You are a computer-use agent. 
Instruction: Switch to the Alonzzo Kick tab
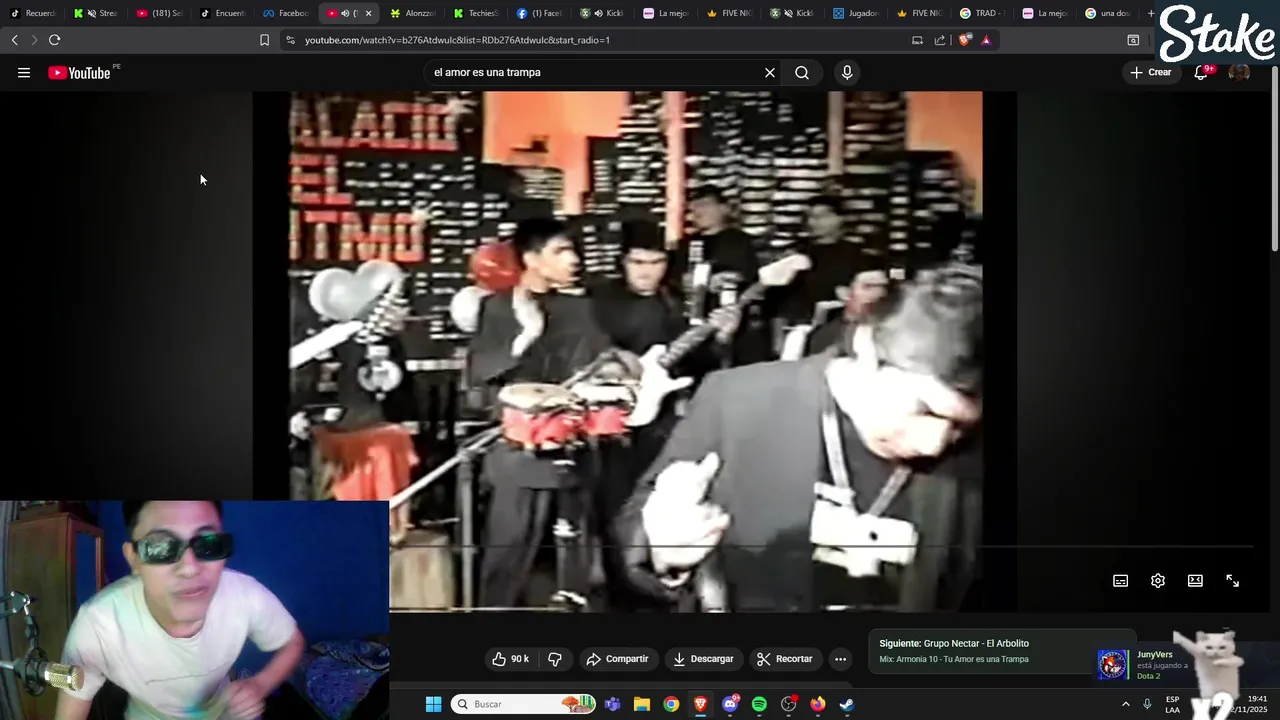(413, 14)
